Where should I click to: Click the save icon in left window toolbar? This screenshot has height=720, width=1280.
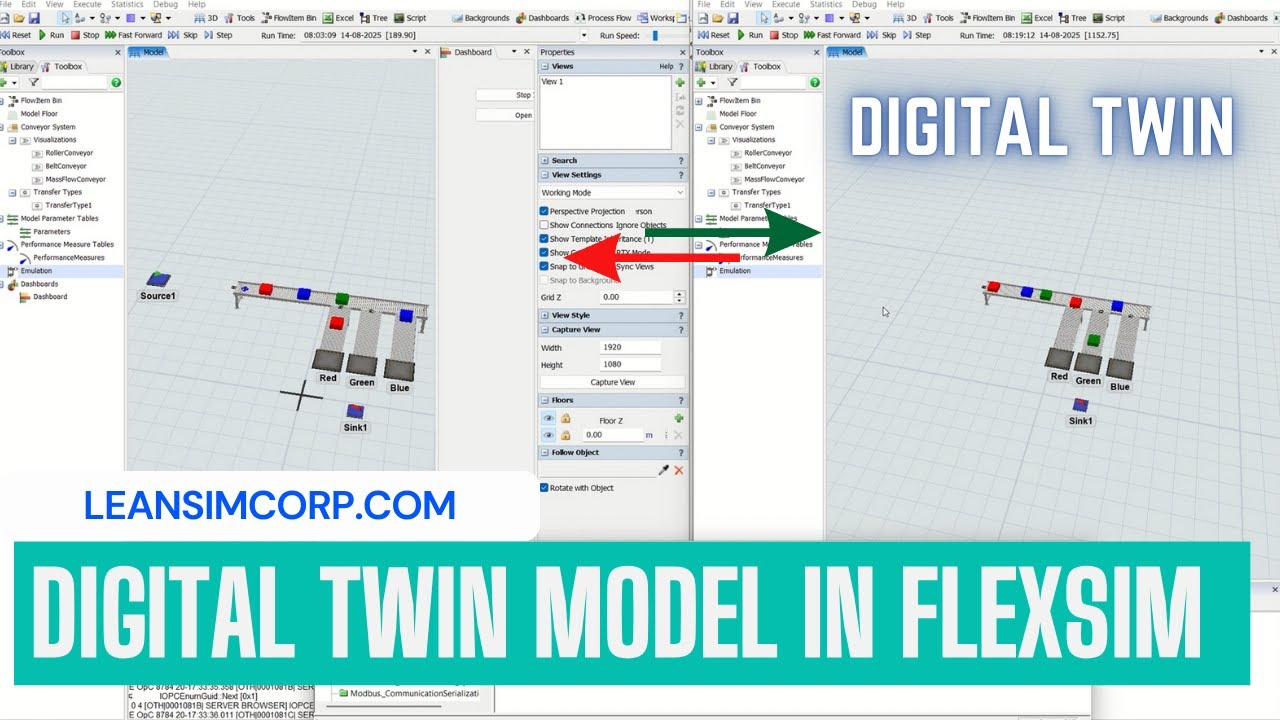[34, 18]
